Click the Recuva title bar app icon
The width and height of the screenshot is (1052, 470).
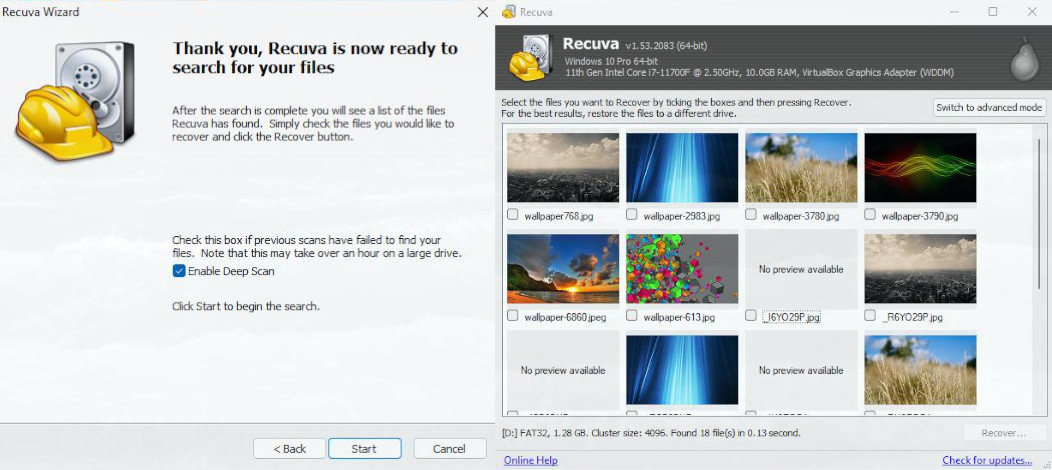coord(510,12)
